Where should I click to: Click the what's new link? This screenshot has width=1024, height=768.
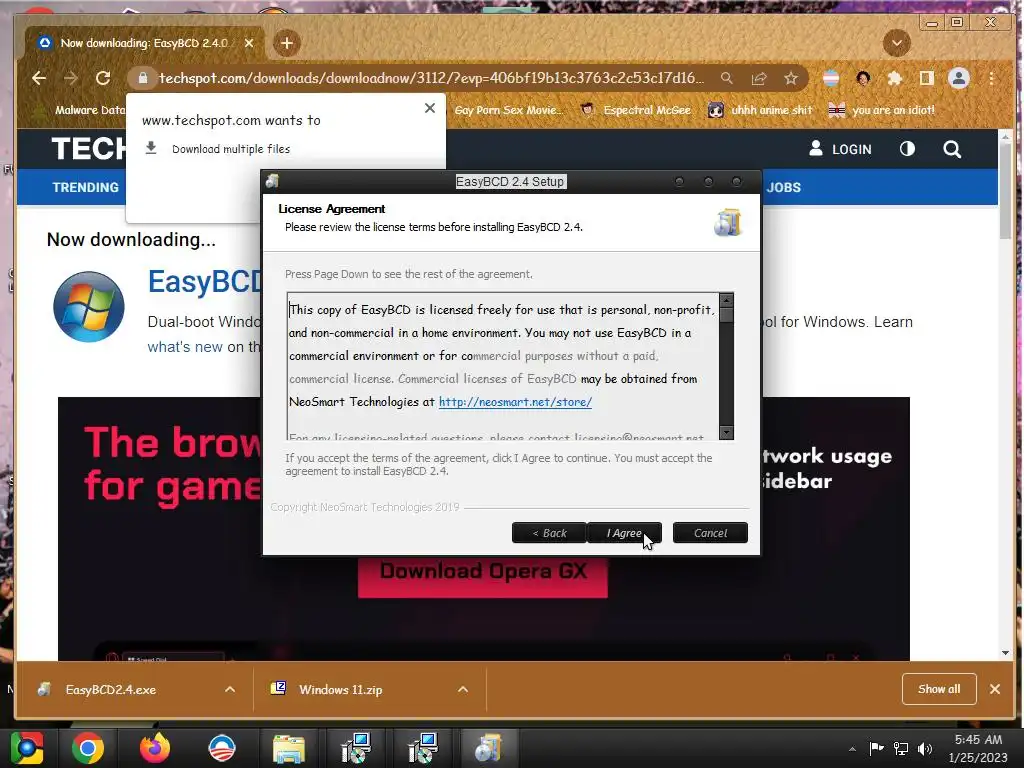pos(185,347)
